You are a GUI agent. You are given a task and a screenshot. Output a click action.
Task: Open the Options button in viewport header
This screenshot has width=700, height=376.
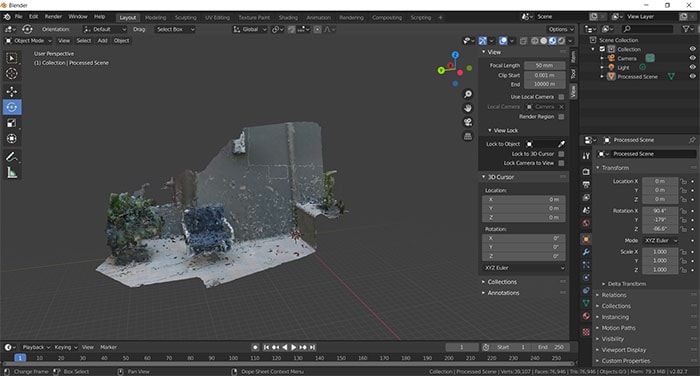[x=561, y=29]
